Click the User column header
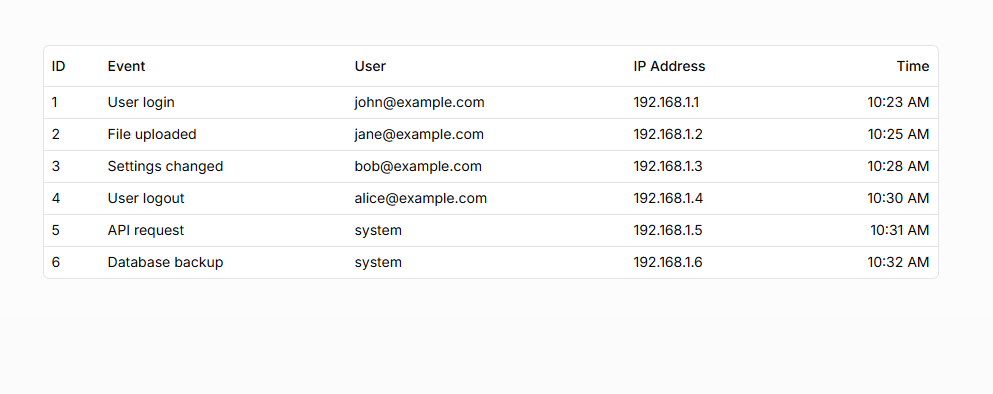The width and height of the screenshot is (993, 394). pos(370,67)
